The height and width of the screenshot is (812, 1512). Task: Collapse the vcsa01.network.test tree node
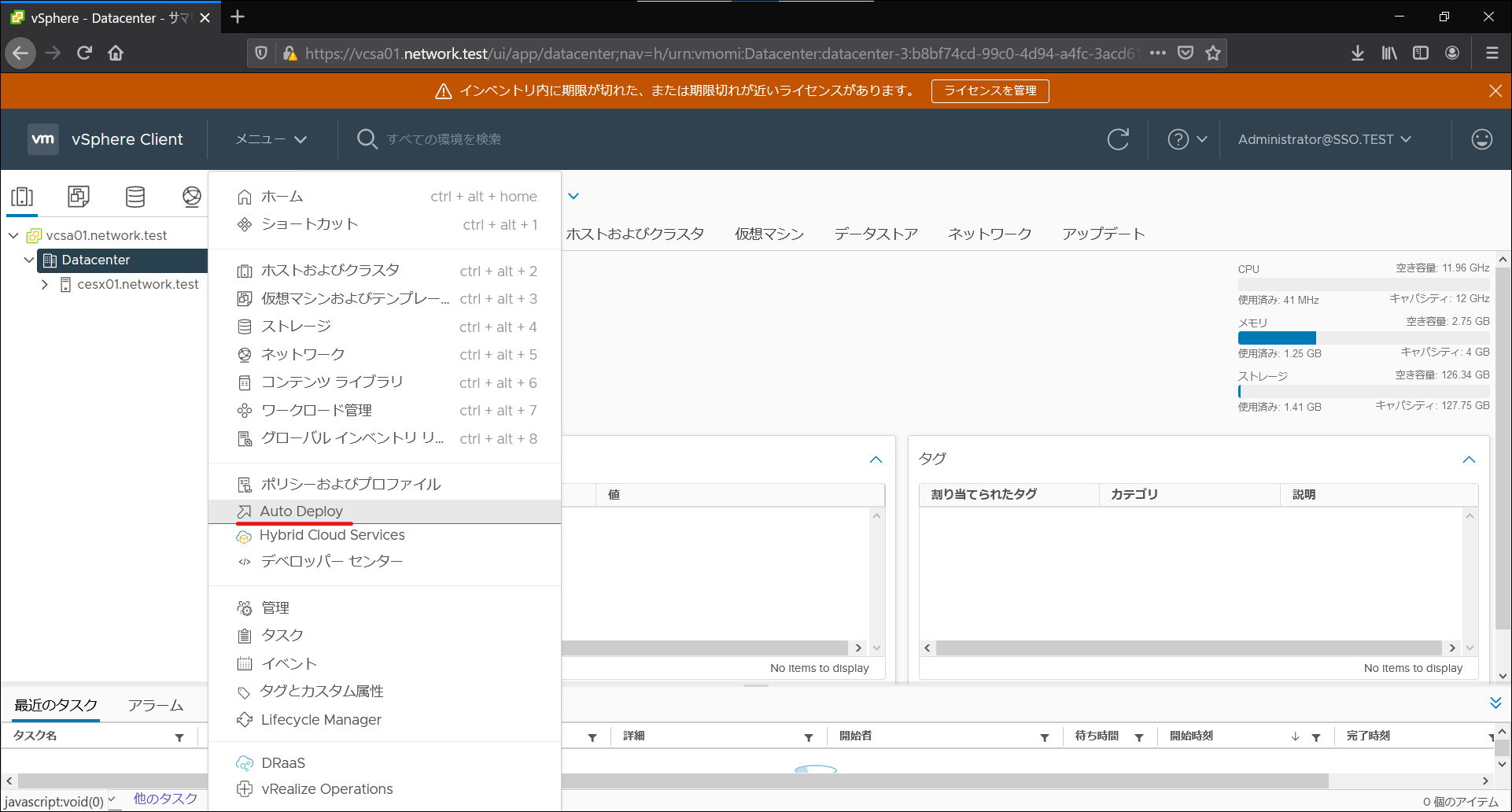pyautogui.click(x=13, y=235)
